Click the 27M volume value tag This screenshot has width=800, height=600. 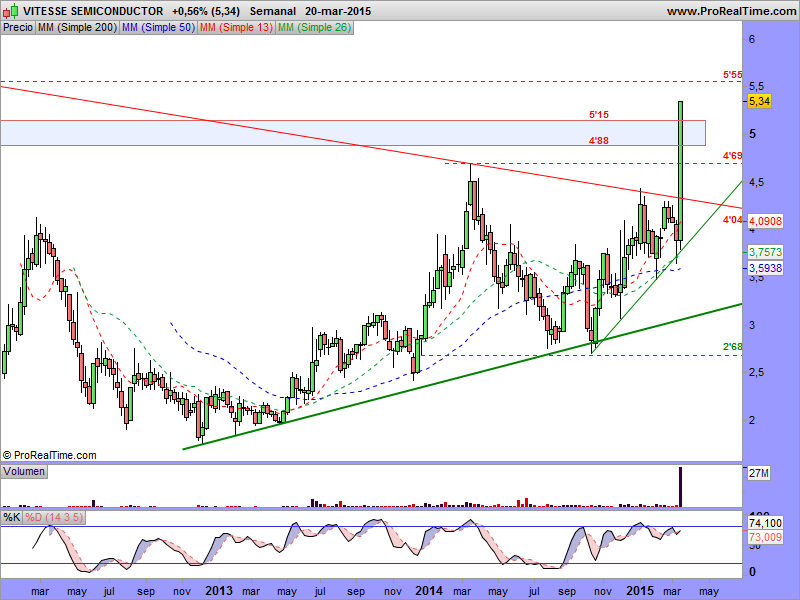759,473
